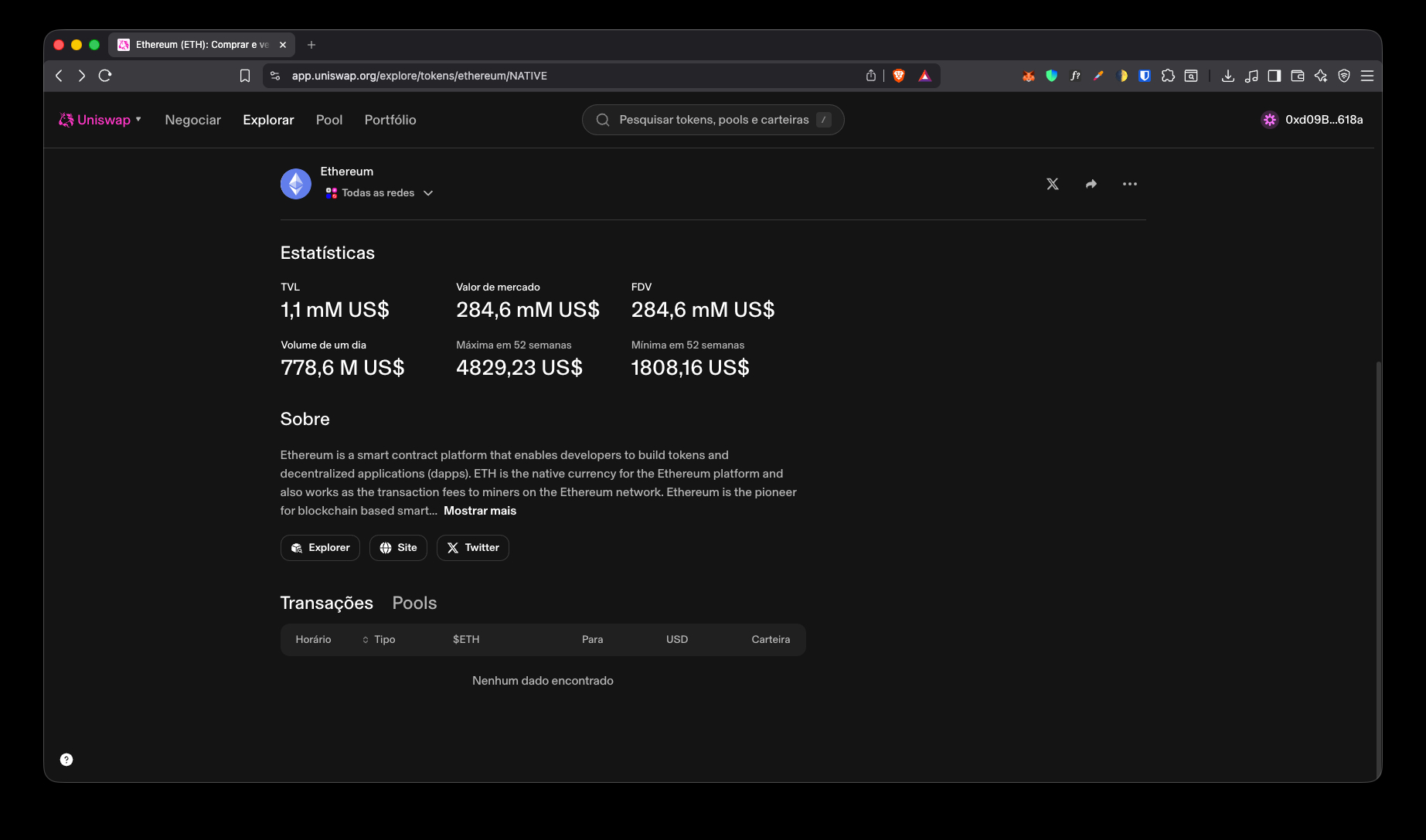Open the MetaMask fox extension
Viewport: 1426px width, 840px height.
coord(1029,76)
